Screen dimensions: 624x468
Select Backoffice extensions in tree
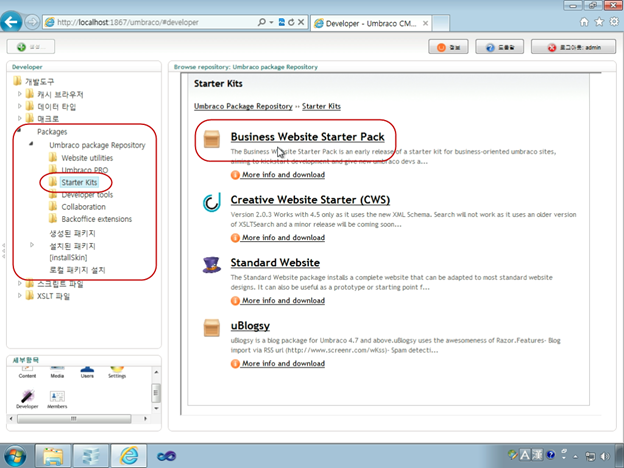pyautogui.click(x=97, y=219)
